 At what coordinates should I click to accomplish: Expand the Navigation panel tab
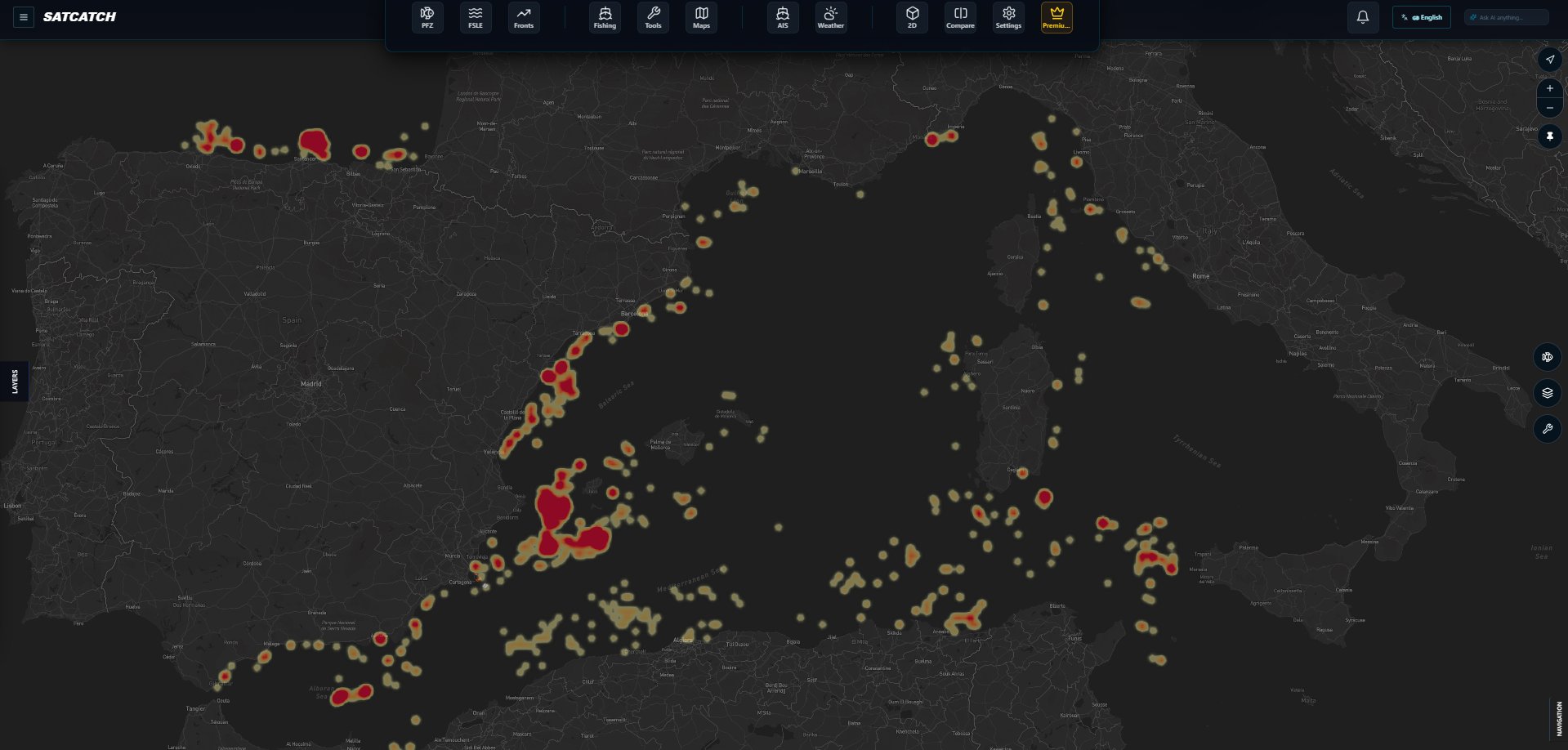tap(1558, 719)
